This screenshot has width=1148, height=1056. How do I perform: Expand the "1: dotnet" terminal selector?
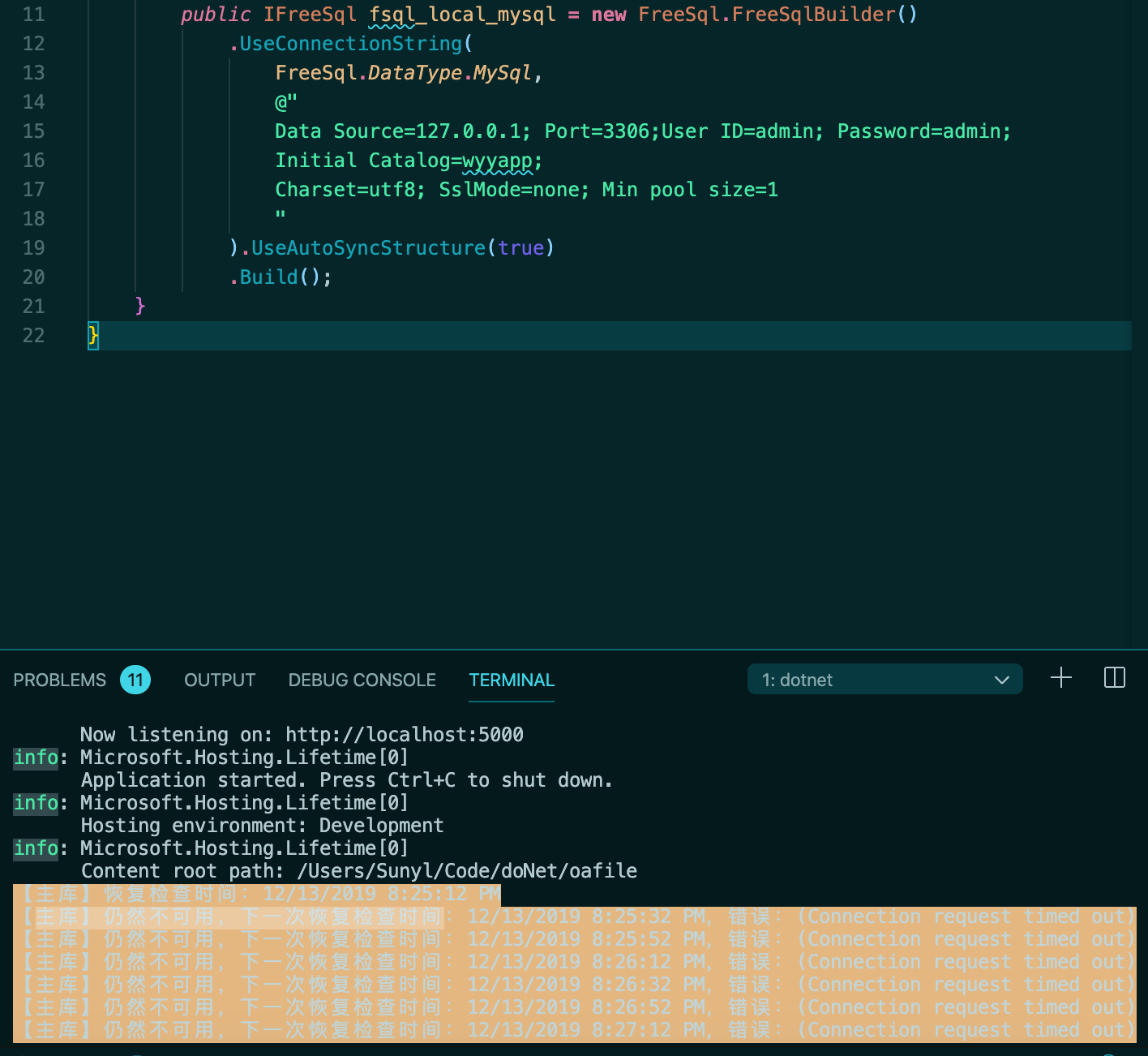(x=885, y=680)
